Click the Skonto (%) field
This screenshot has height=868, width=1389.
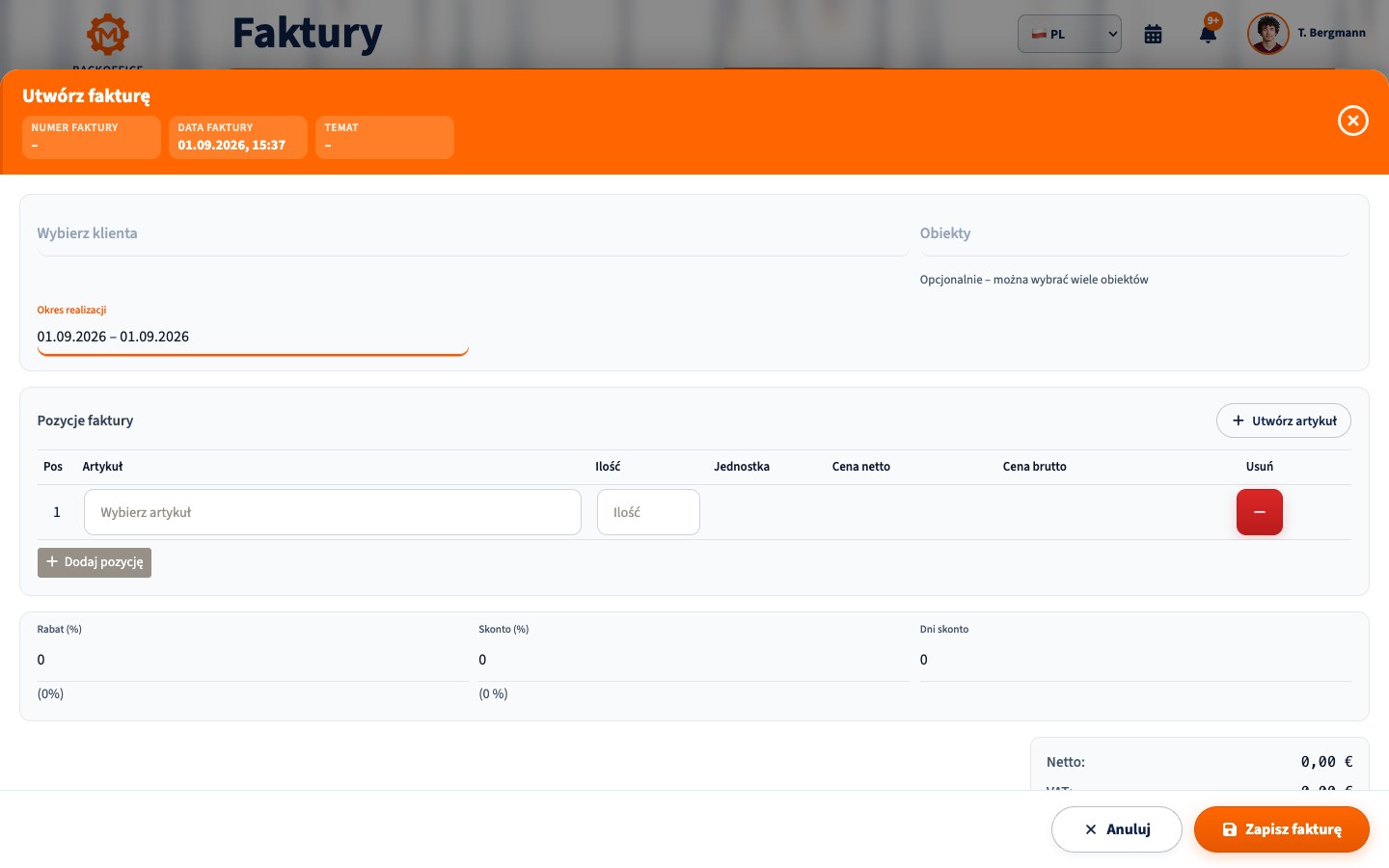click(694, 660)
